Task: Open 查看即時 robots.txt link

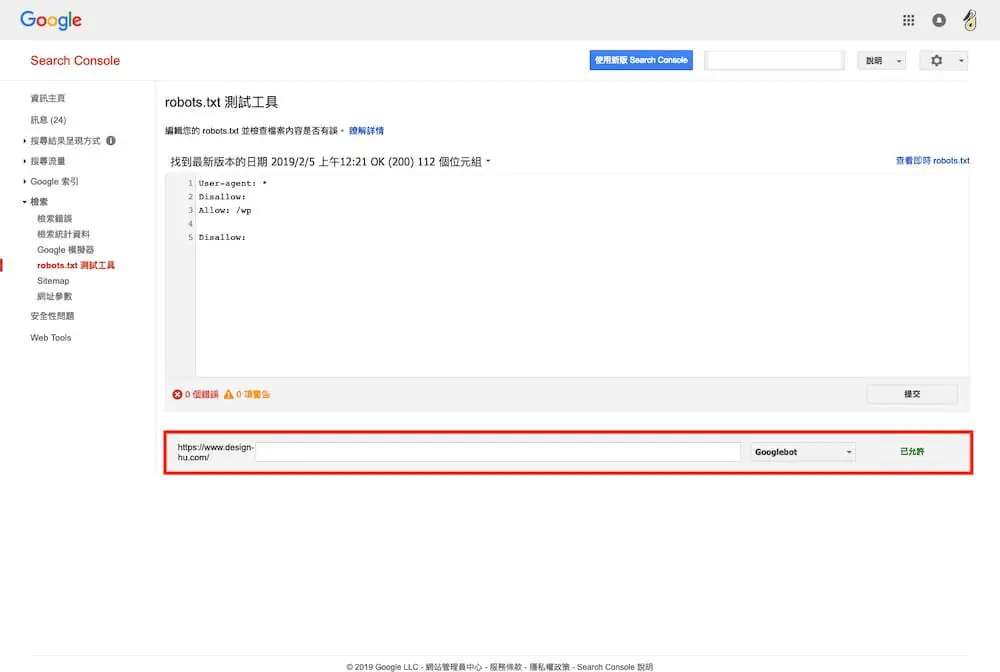Action: (932, 161)
